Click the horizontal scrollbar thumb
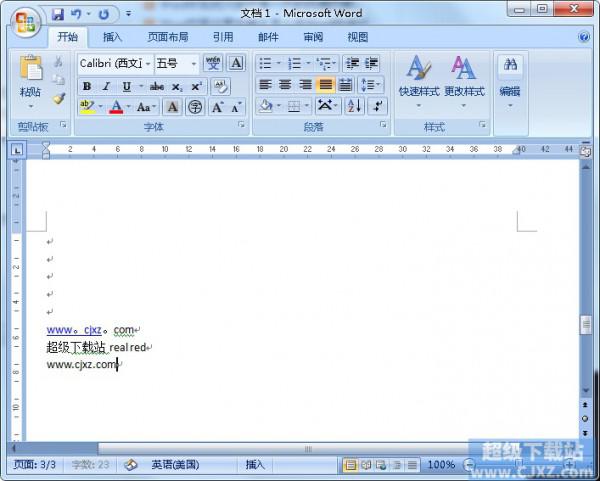The width and height of the screenshot is (600, 481). [308, 449]
